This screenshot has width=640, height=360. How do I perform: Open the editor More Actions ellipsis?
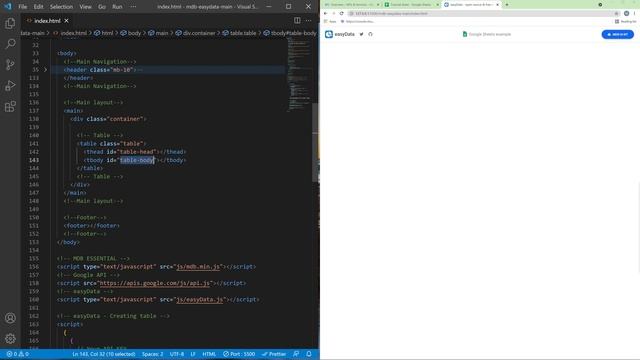click(x=308, y=20)
